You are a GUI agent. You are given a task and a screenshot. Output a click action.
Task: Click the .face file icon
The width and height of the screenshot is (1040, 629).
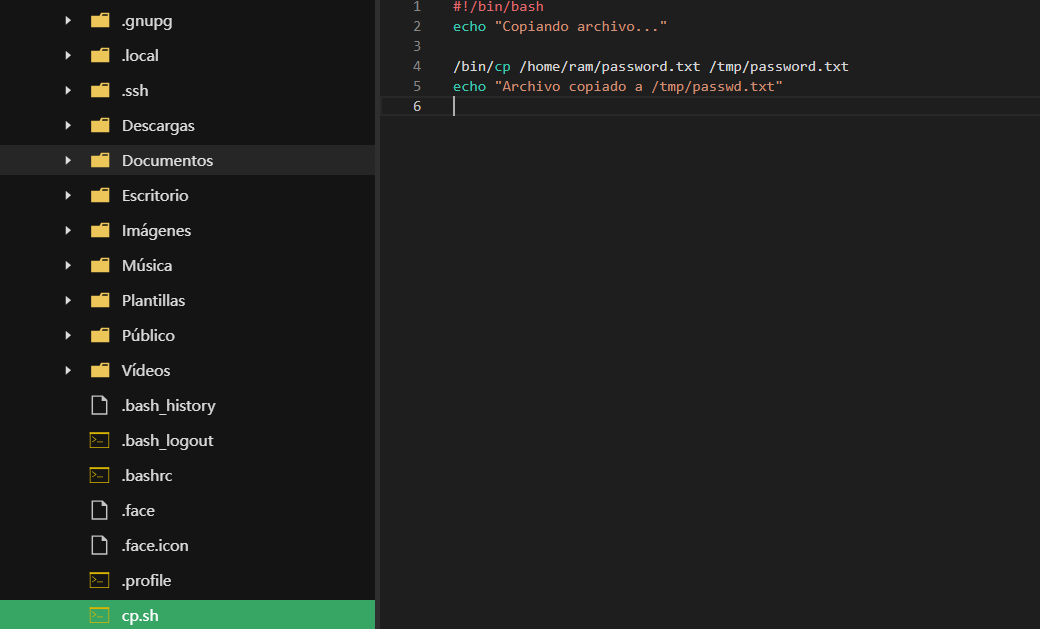click(99, 510)
